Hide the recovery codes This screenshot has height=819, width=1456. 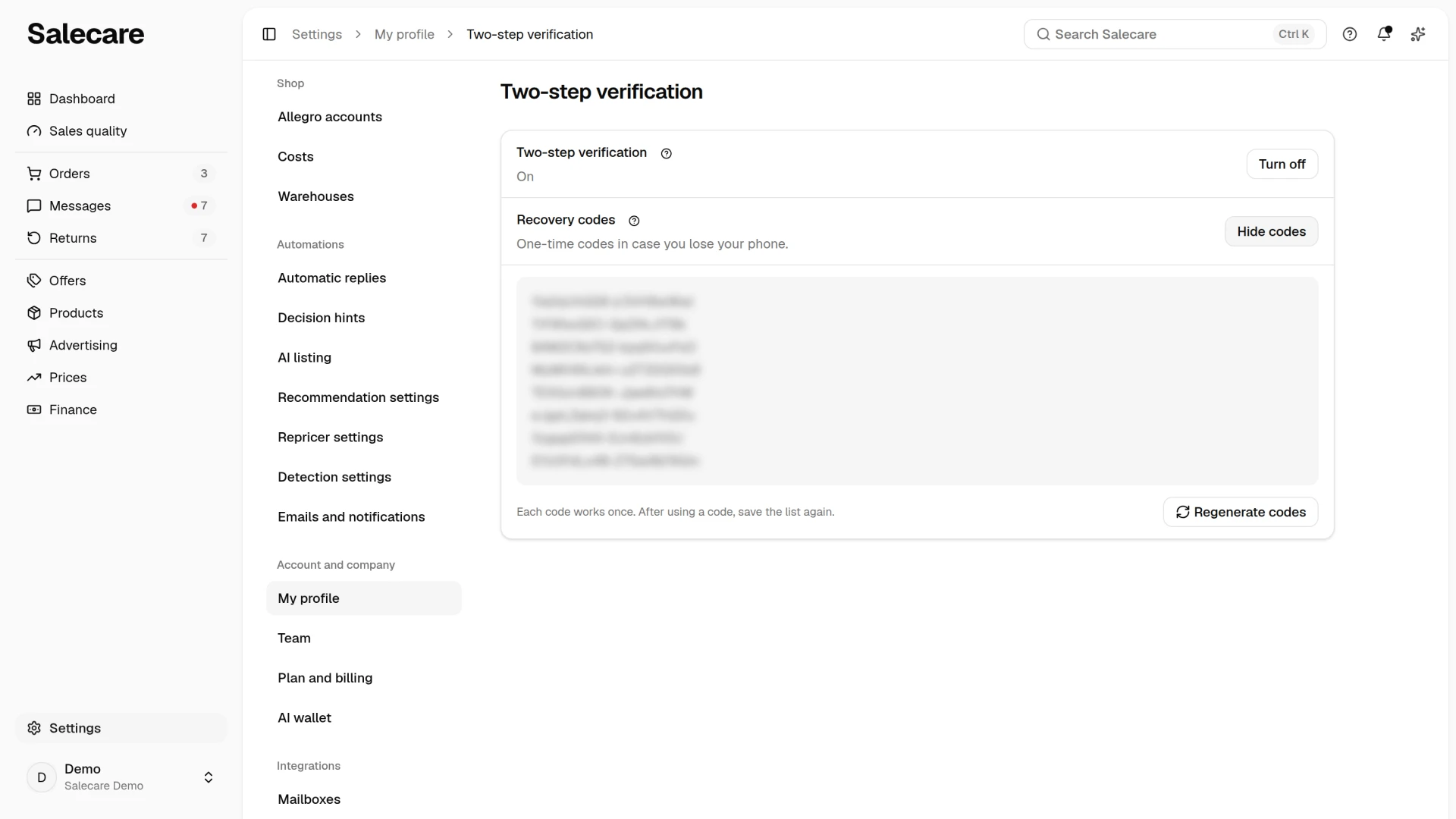click(x=1271, y=231)
